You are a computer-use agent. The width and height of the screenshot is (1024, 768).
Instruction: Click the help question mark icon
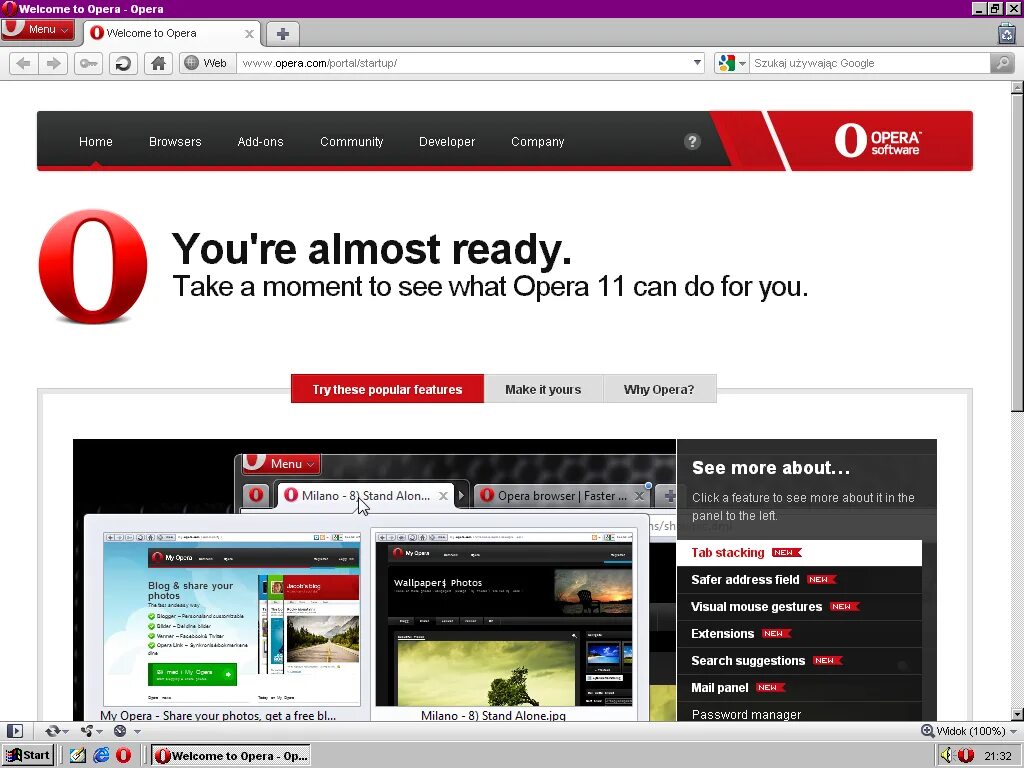point(692,142)
